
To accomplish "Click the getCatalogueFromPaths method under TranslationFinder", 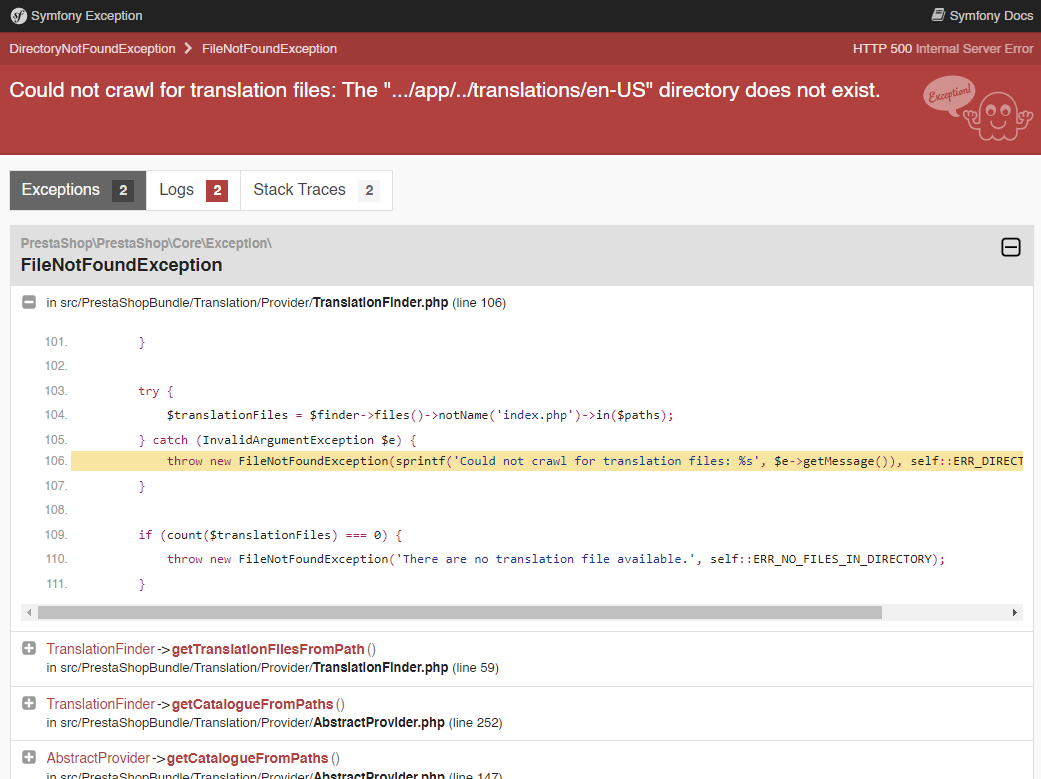I will [x=252, y=704].
